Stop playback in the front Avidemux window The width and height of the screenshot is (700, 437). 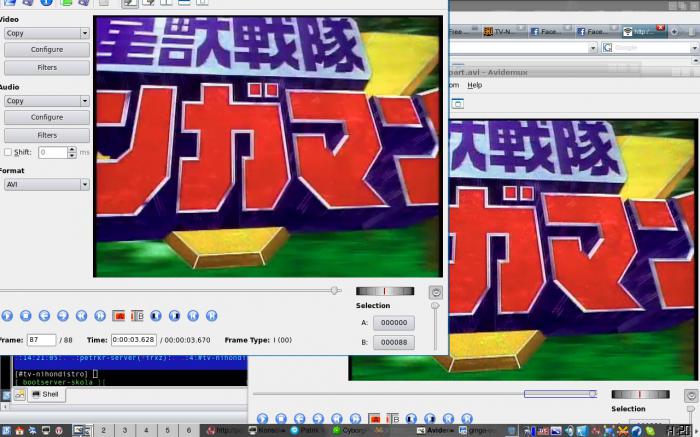click(x=25, y=316)
